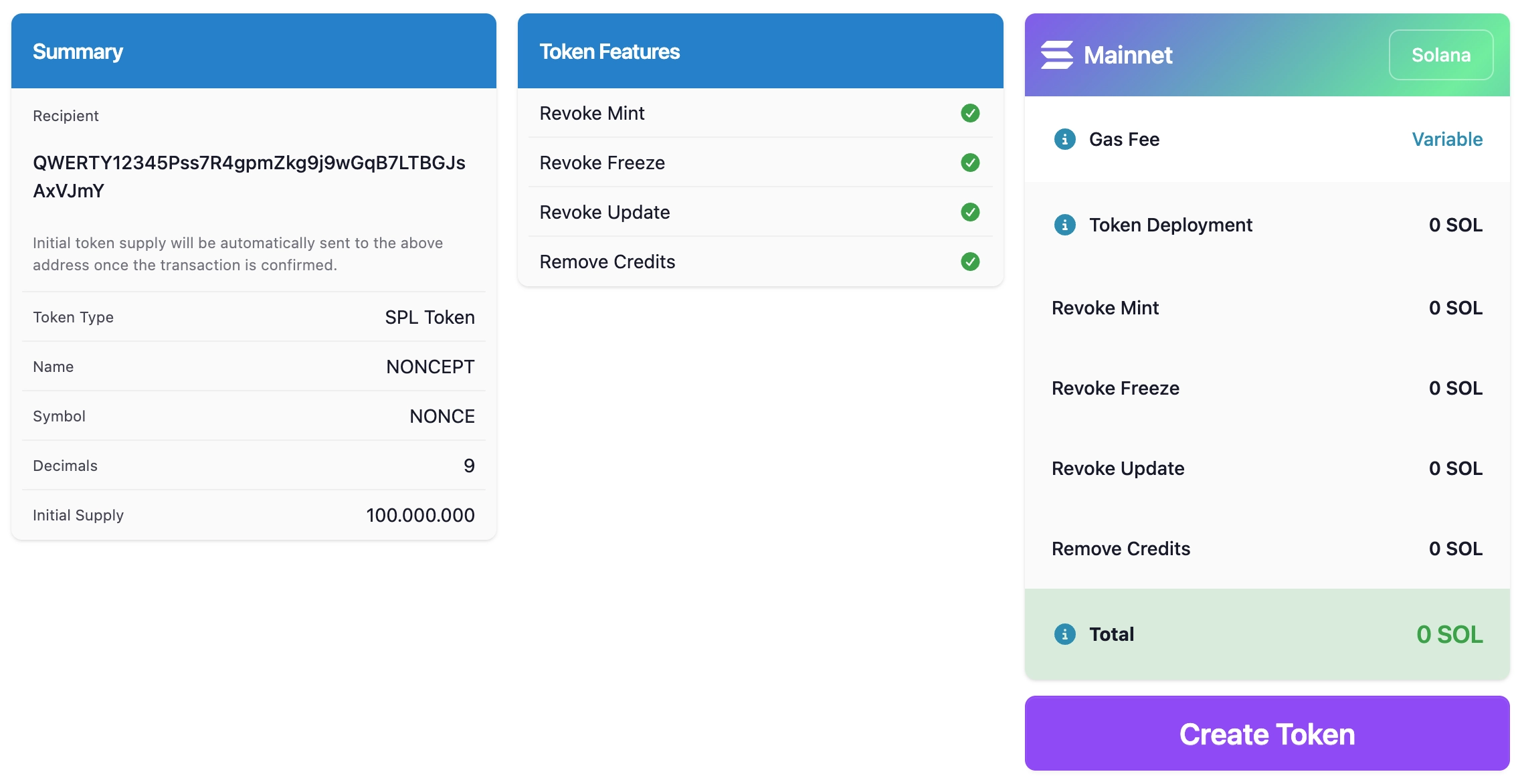Click the Summary panel header
The width and height of the screenshot is (1520, 784).
click(254, 51)
